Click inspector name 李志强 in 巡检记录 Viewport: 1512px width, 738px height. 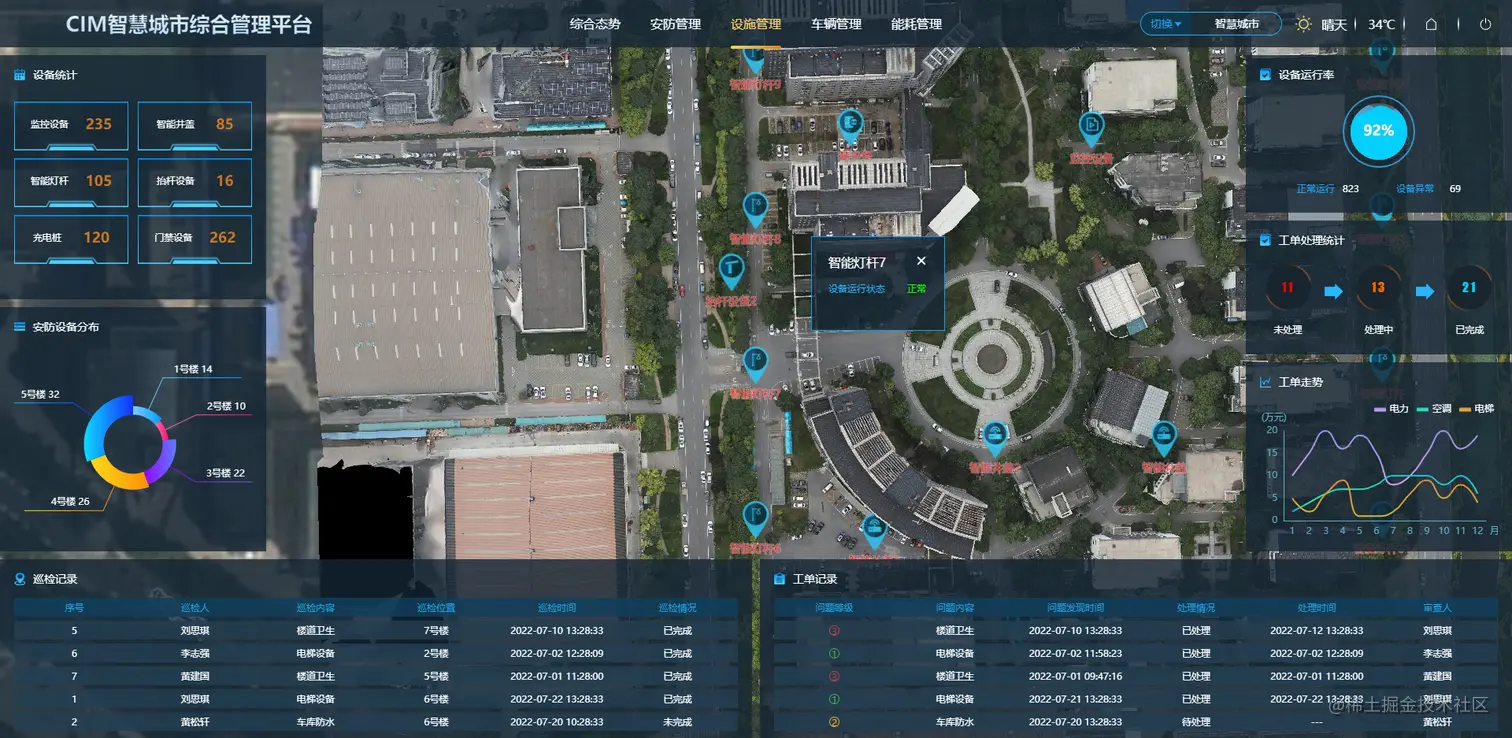click(195, 654)
